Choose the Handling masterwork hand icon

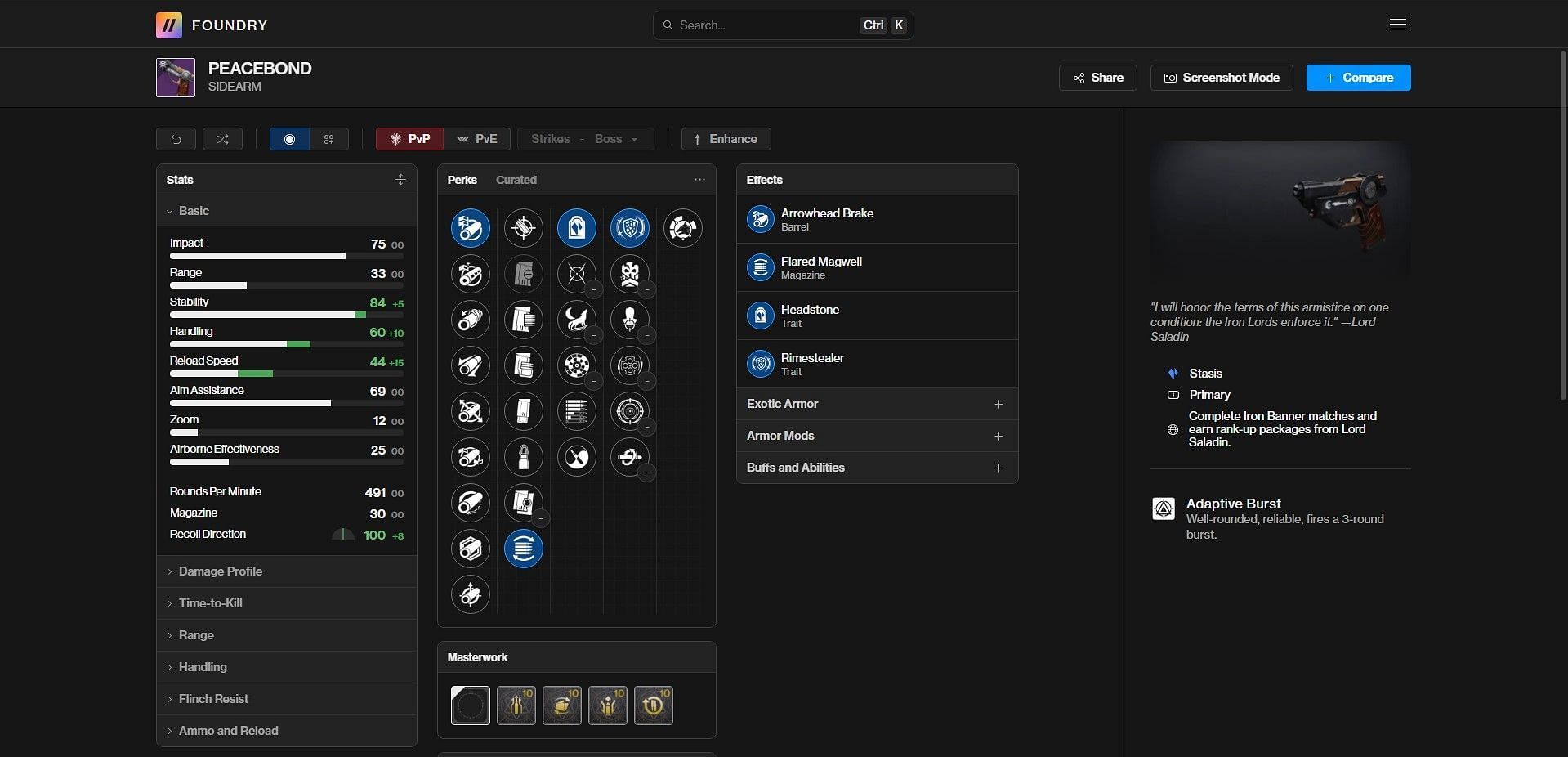pos(562,705)
